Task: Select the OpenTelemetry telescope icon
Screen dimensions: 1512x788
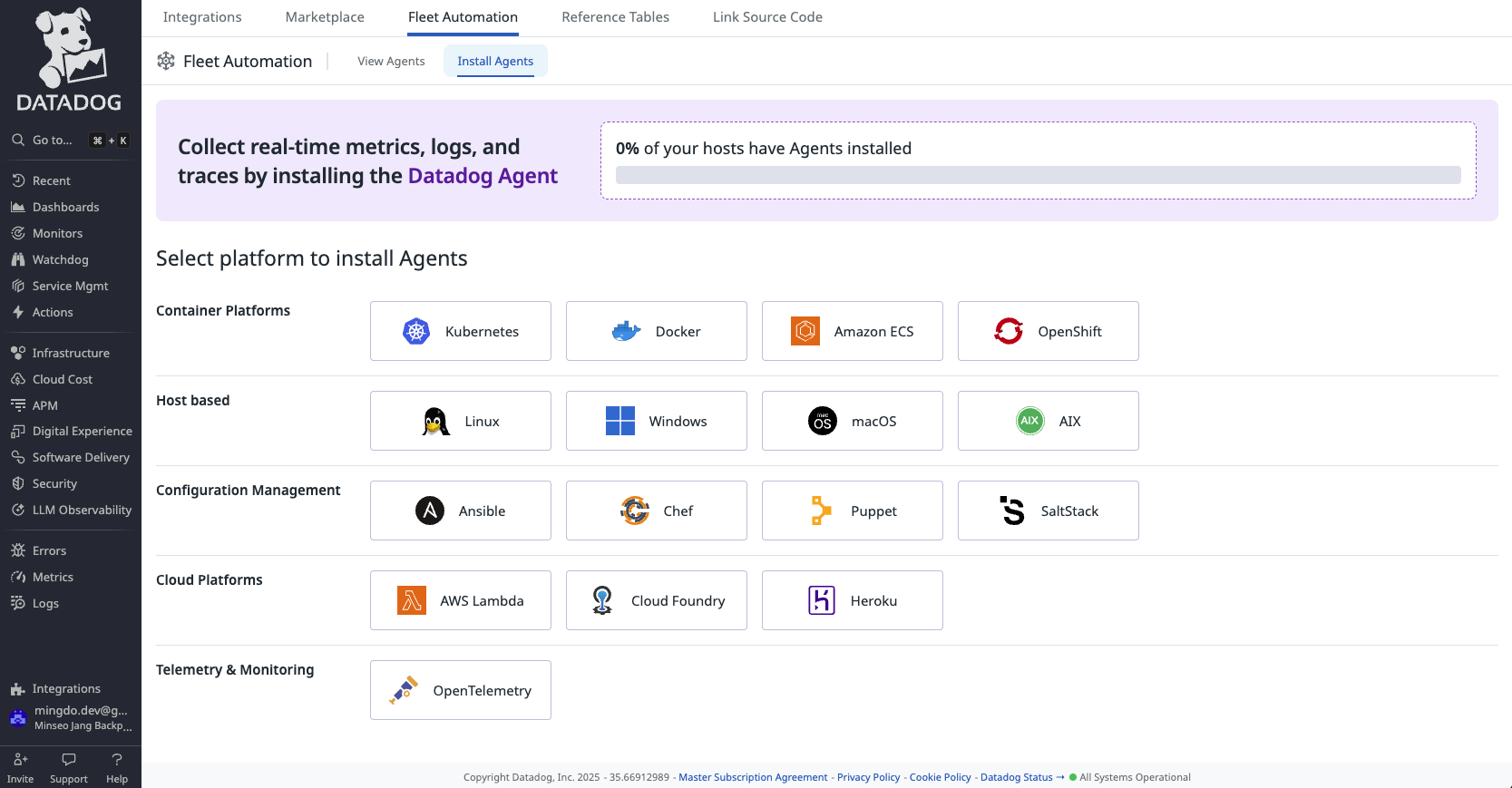Action: tap(405, 690)
